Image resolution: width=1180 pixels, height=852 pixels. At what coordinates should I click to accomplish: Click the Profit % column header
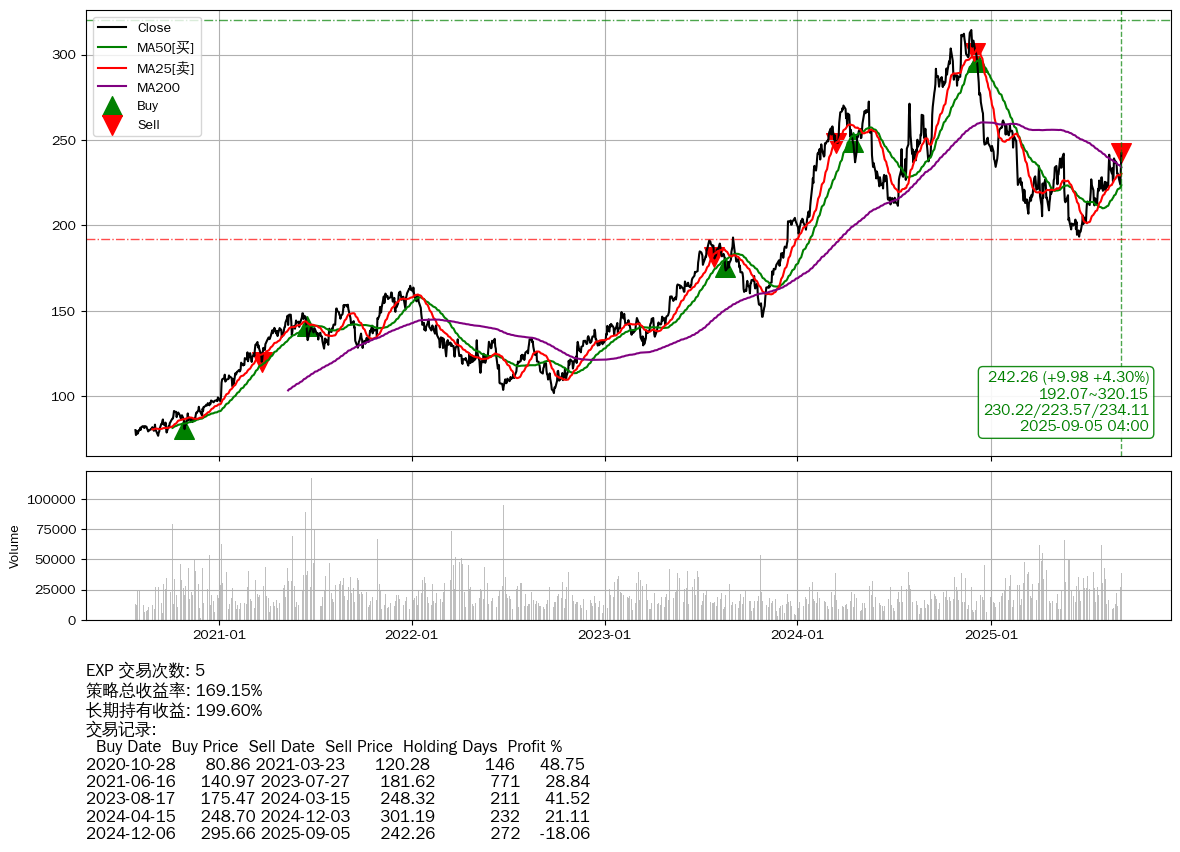pos(534,747)
